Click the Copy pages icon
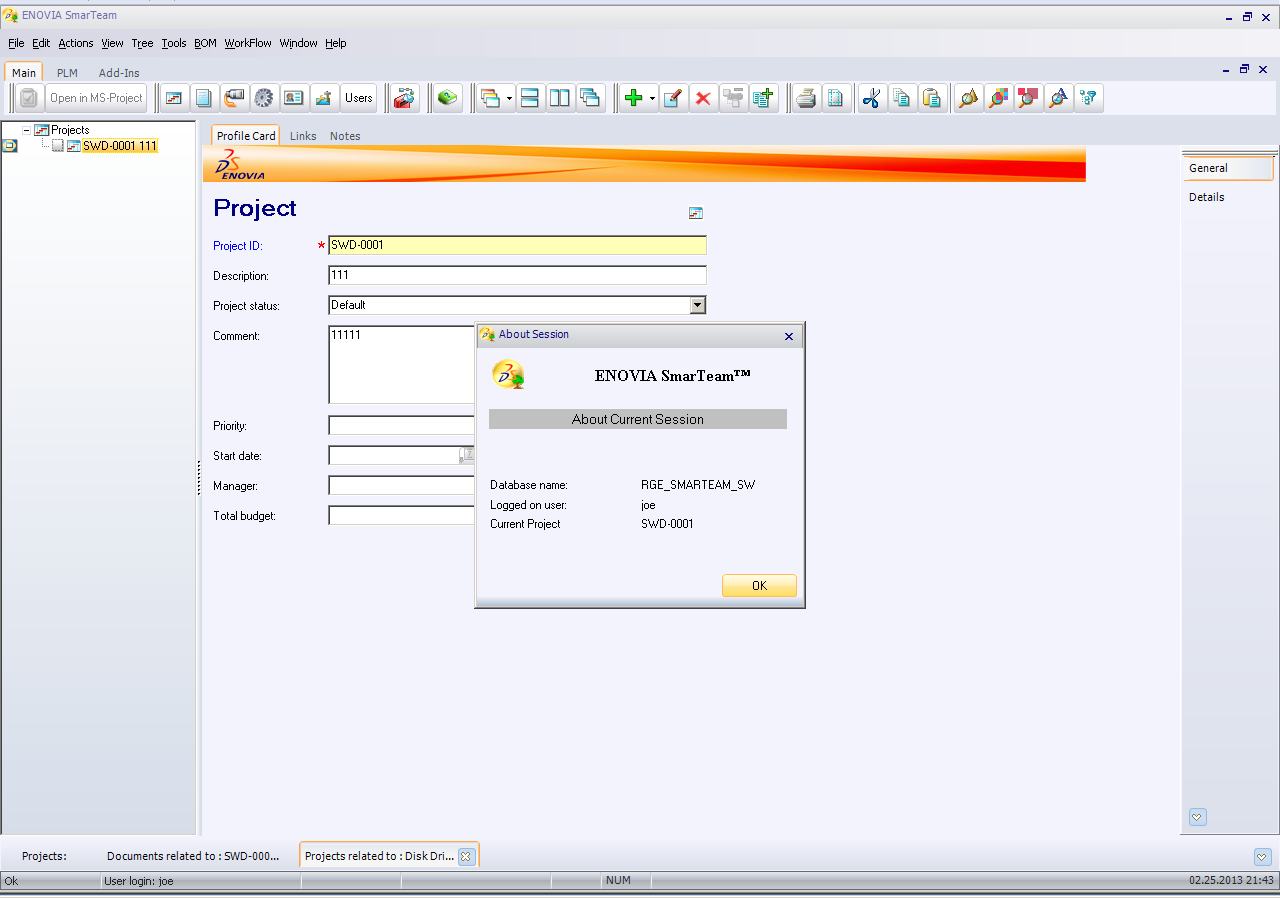Viewport: 1280px width, 898px height. click(x=902, y=98)
